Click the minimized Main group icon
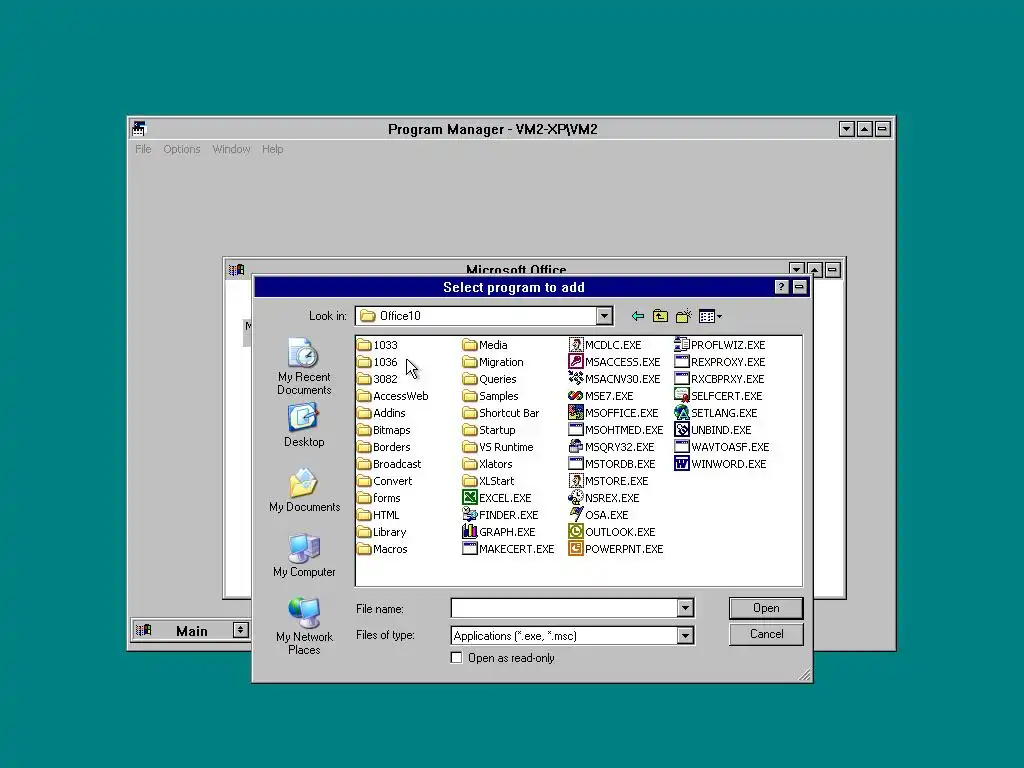The image size is (1024, 768). point(143,630)
